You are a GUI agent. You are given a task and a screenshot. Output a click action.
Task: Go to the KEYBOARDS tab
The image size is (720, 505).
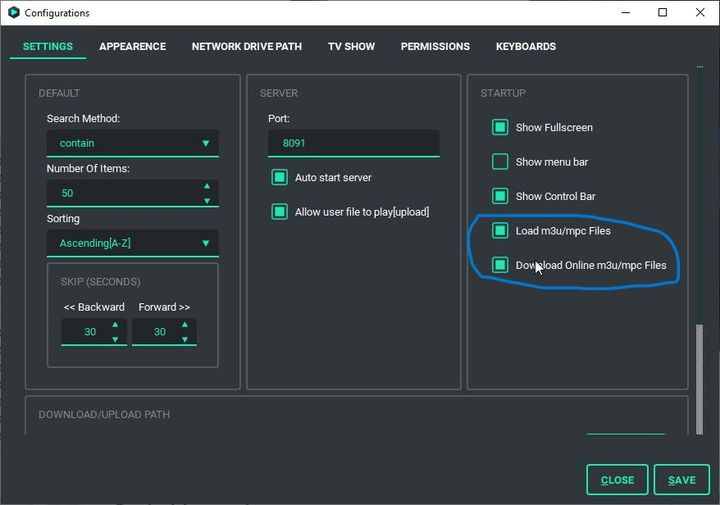(x=526, y=46)
